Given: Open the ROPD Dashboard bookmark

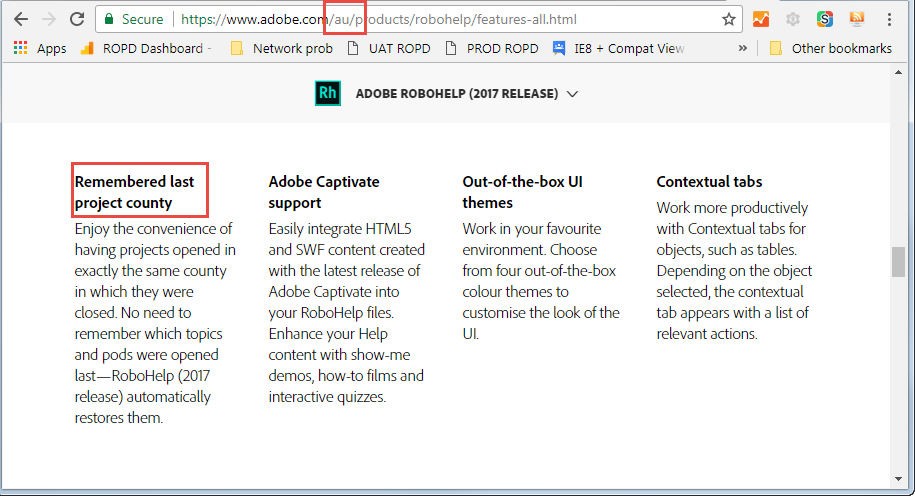Looking at the screenshot, I should point(146,48).
